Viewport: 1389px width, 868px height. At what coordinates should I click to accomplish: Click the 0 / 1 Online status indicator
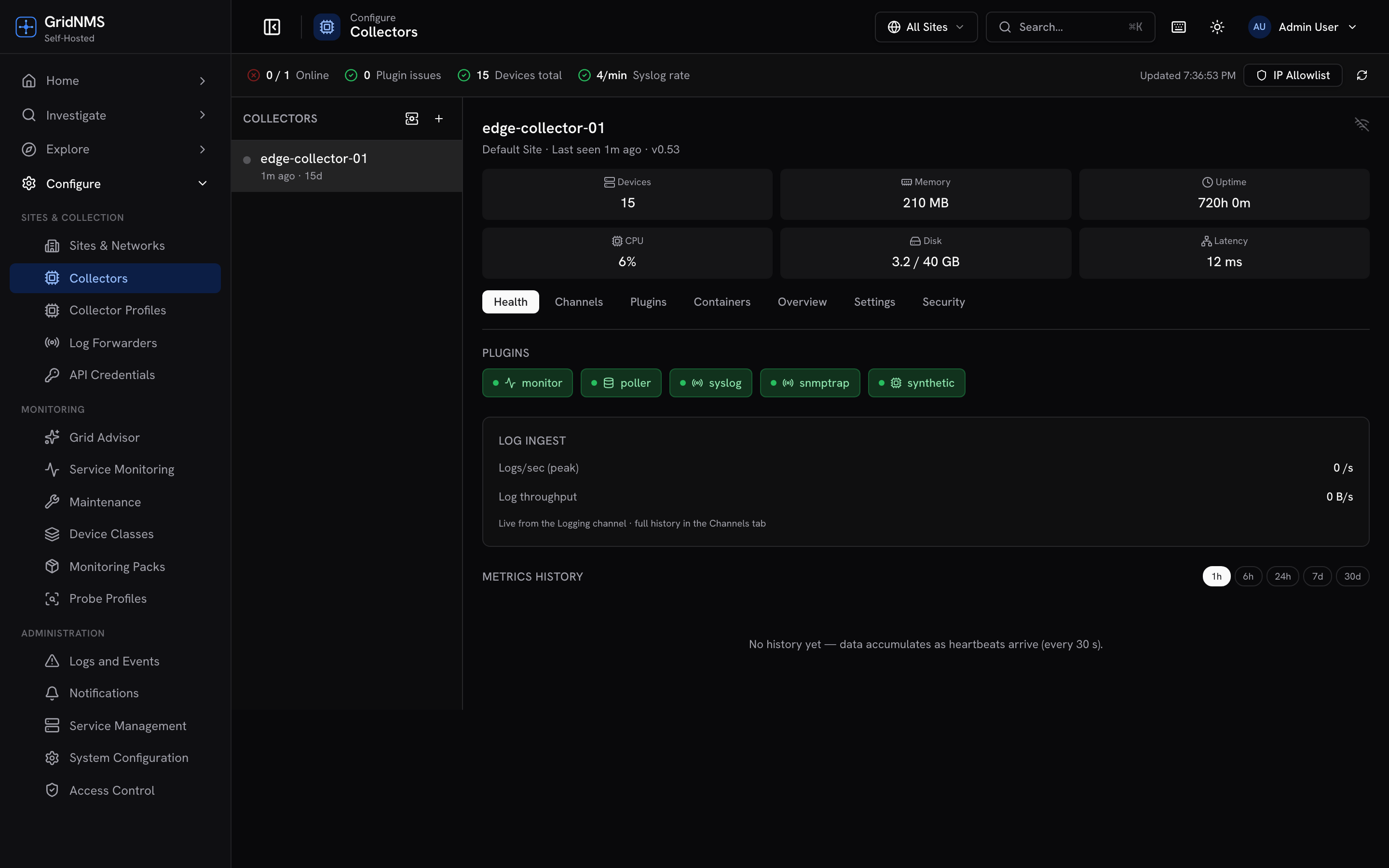[288, 75]
